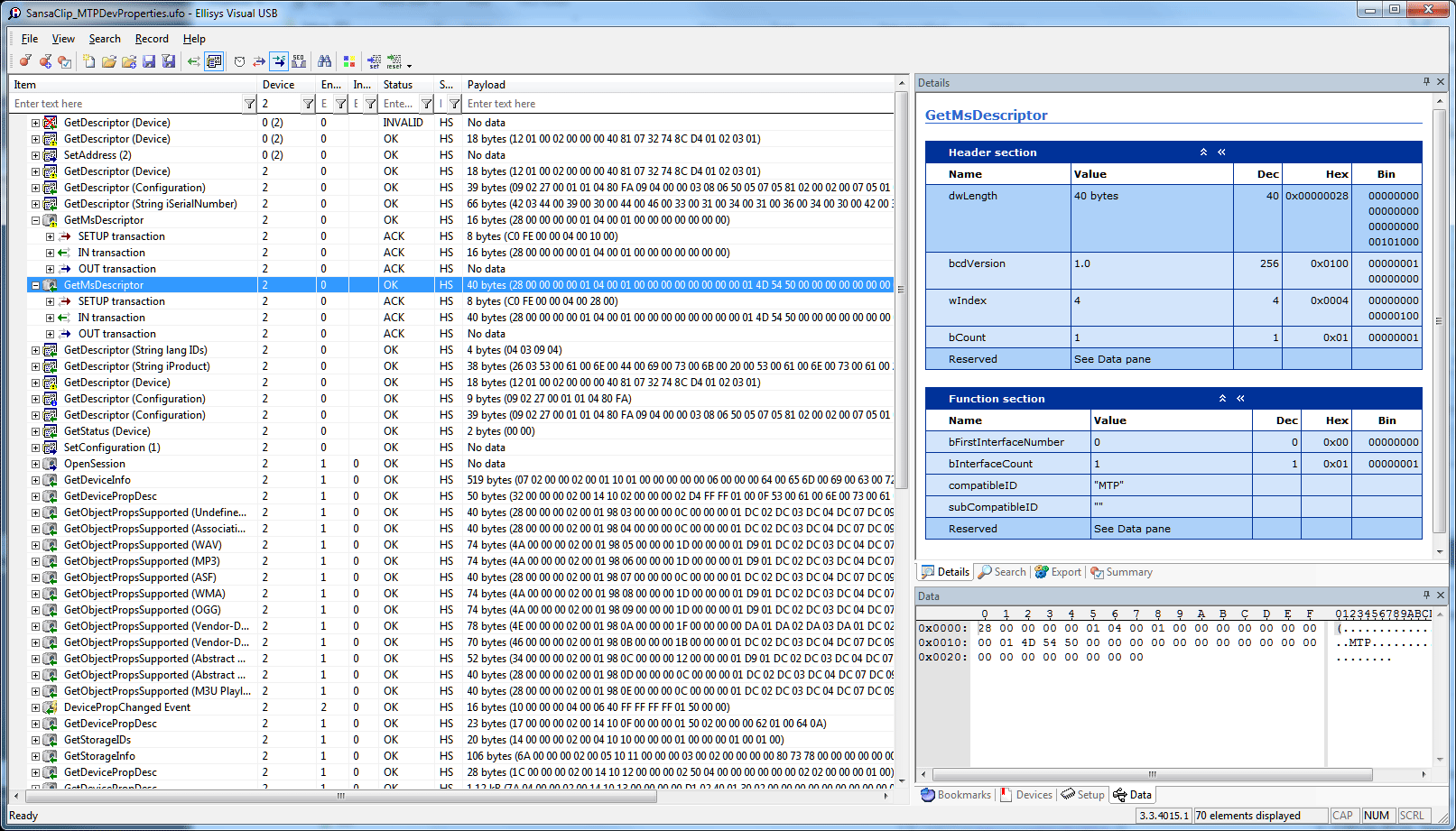The image size is (1456, 831).
Task: Collapse the Header section in Details
Action: click(1203, 152)
